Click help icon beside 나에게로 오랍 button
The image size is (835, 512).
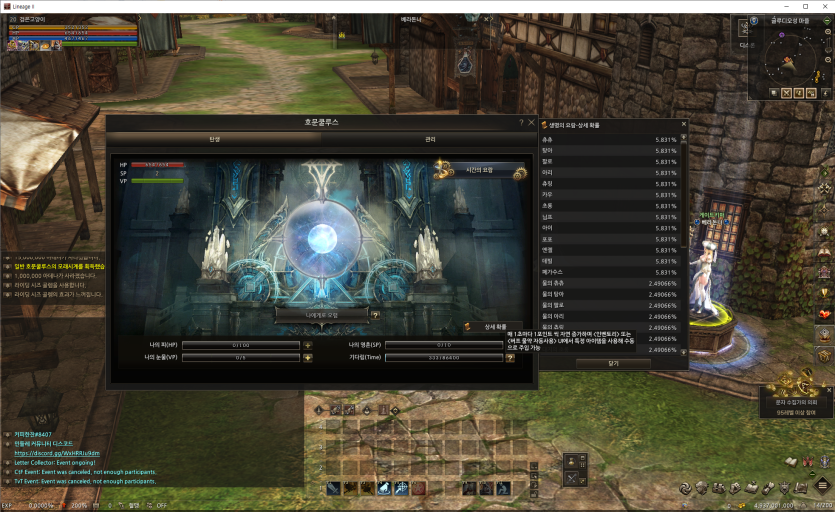[375, 314]
